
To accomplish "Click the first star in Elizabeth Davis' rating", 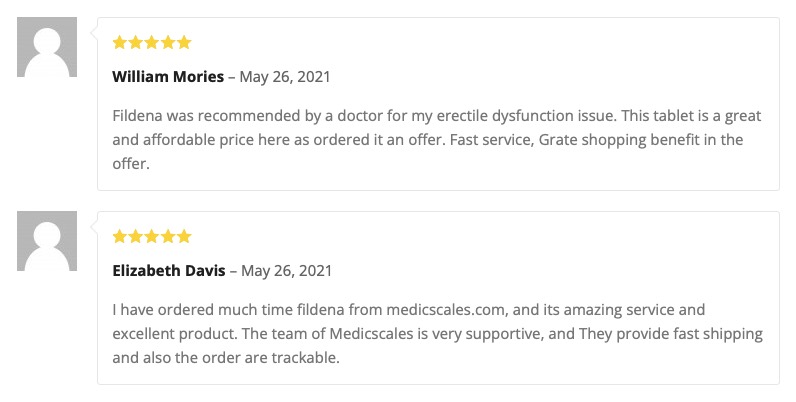I will tap(119, 236).
